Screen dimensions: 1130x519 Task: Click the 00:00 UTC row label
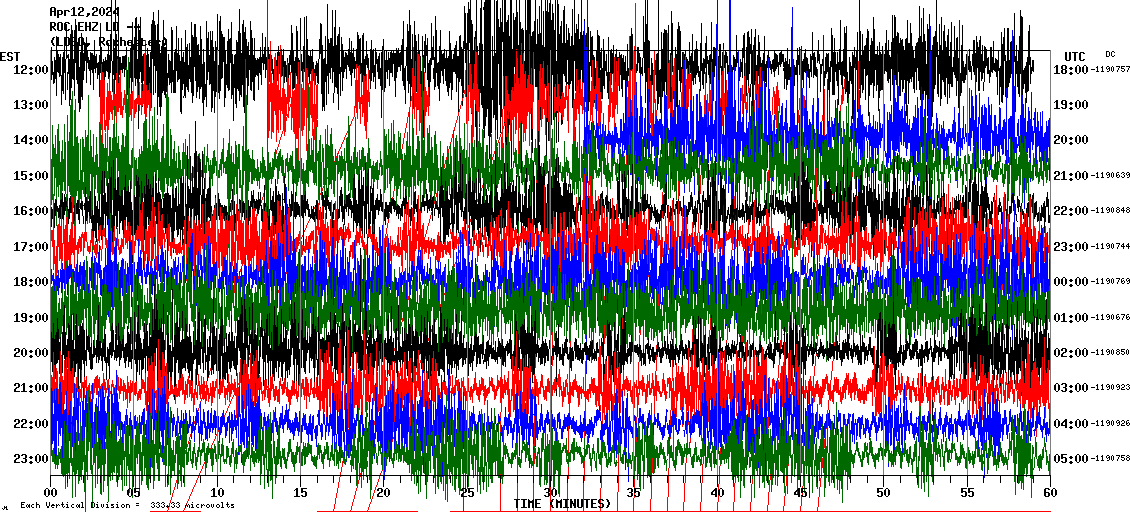(1069, 282)
